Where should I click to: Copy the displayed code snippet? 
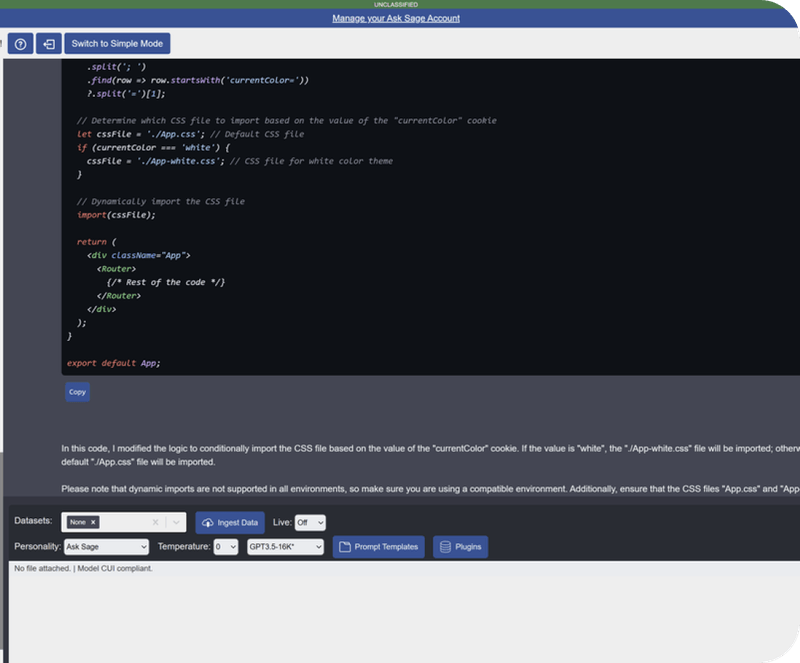76,392
